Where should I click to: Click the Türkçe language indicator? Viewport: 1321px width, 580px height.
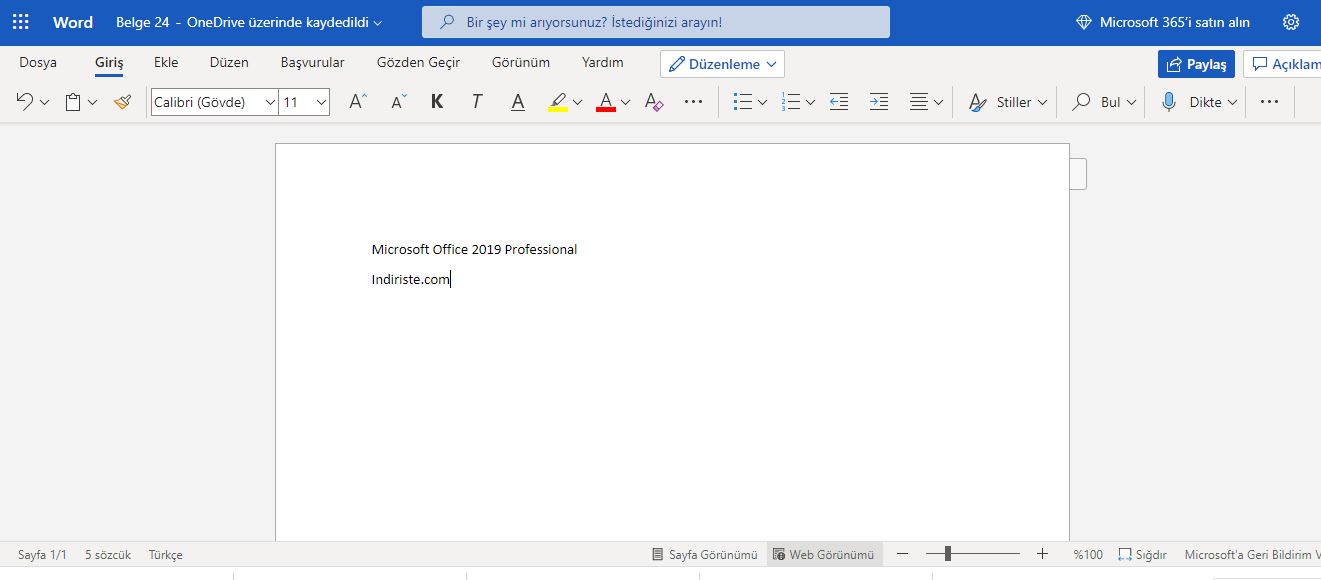click(166, 554)
